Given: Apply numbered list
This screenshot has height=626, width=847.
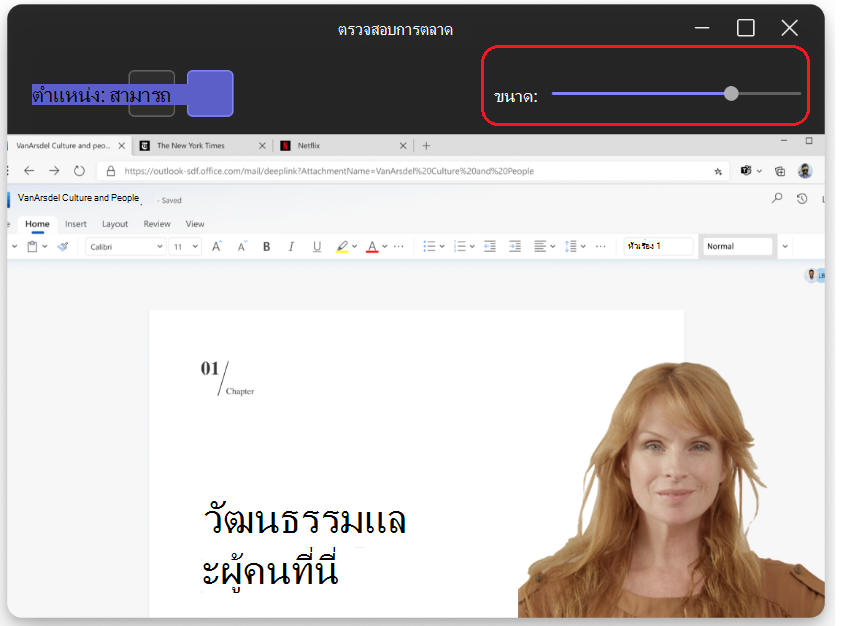Looking at the screenshot, I should click(x=460, y=247).
